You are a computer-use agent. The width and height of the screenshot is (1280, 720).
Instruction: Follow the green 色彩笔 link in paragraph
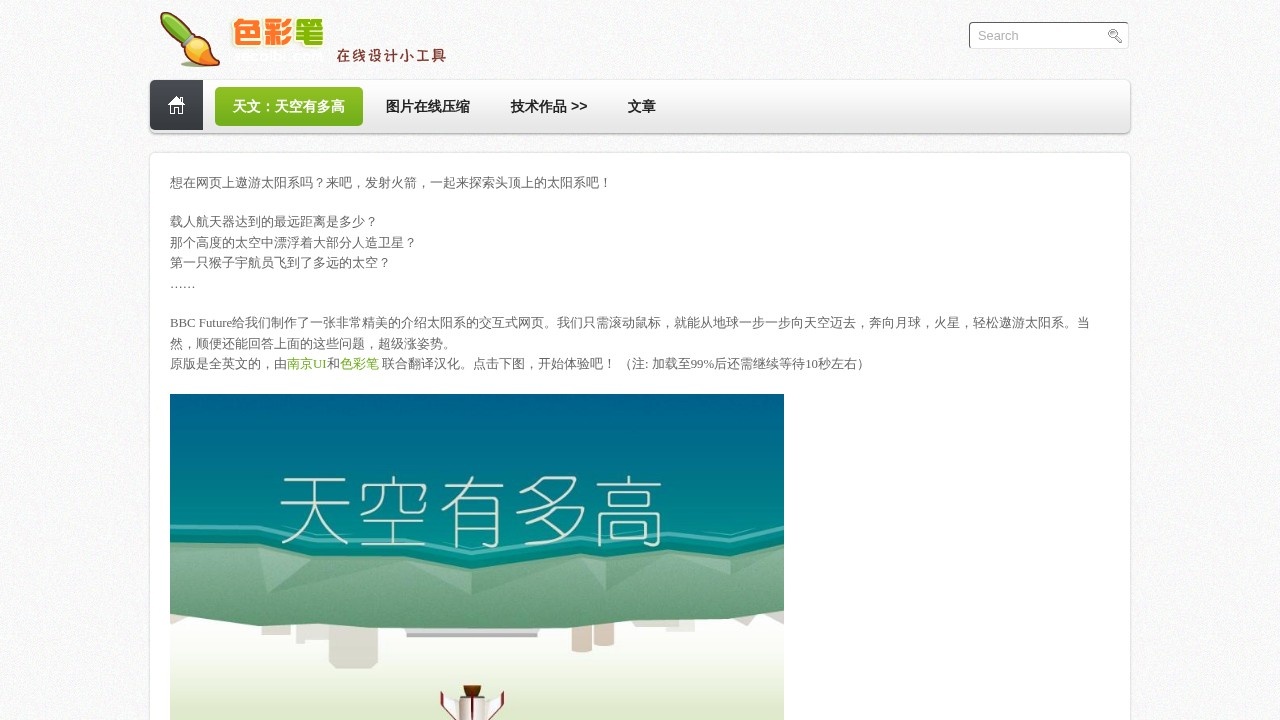[359, 364]
